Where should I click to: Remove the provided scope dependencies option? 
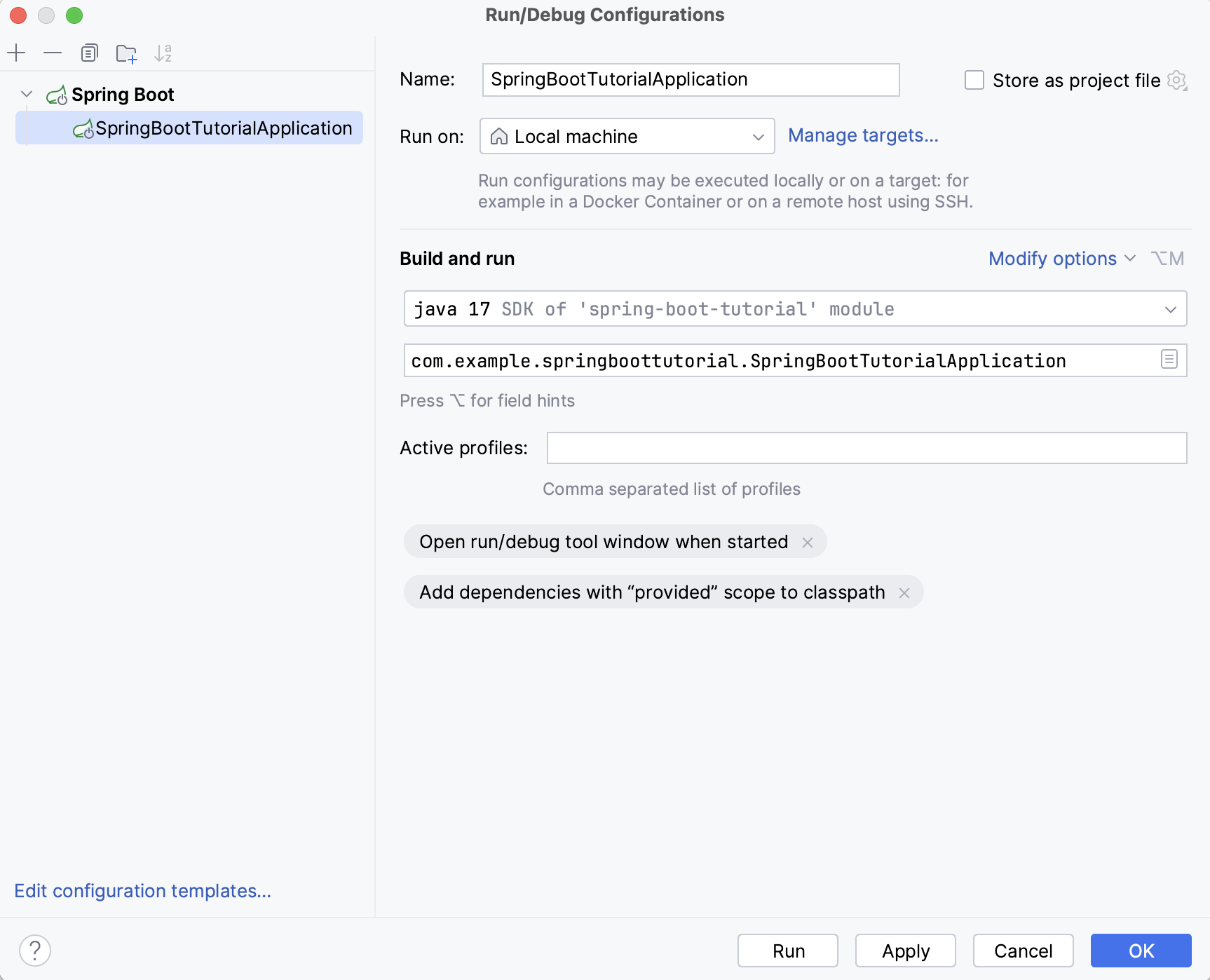pyautogui.click(x=904, y=592)
